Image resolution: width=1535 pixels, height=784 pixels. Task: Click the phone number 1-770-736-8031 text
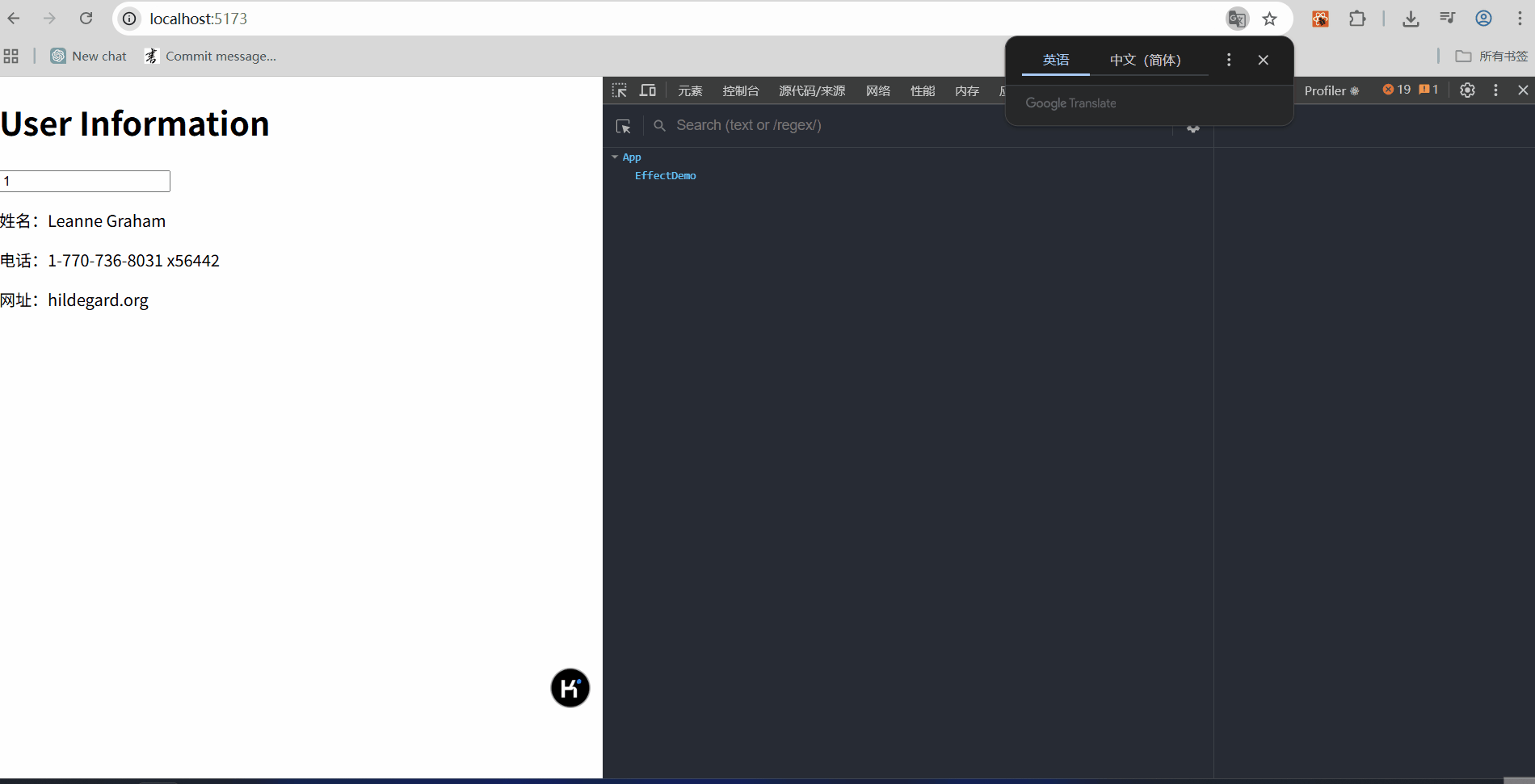tap(105, 261)
